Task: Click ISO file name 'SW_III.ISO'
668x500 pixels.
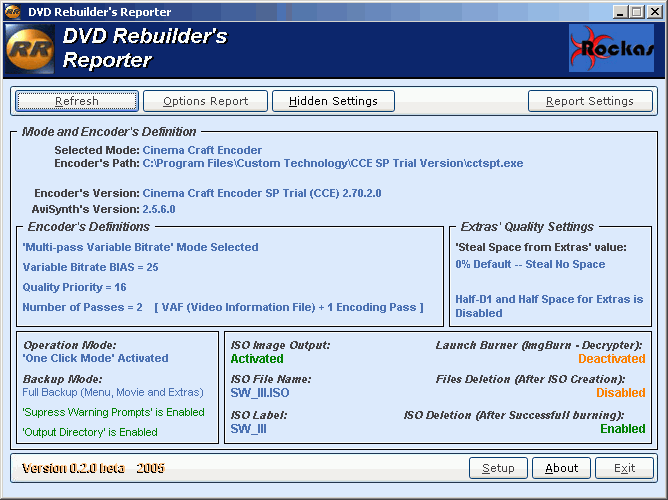Action: 260,393
